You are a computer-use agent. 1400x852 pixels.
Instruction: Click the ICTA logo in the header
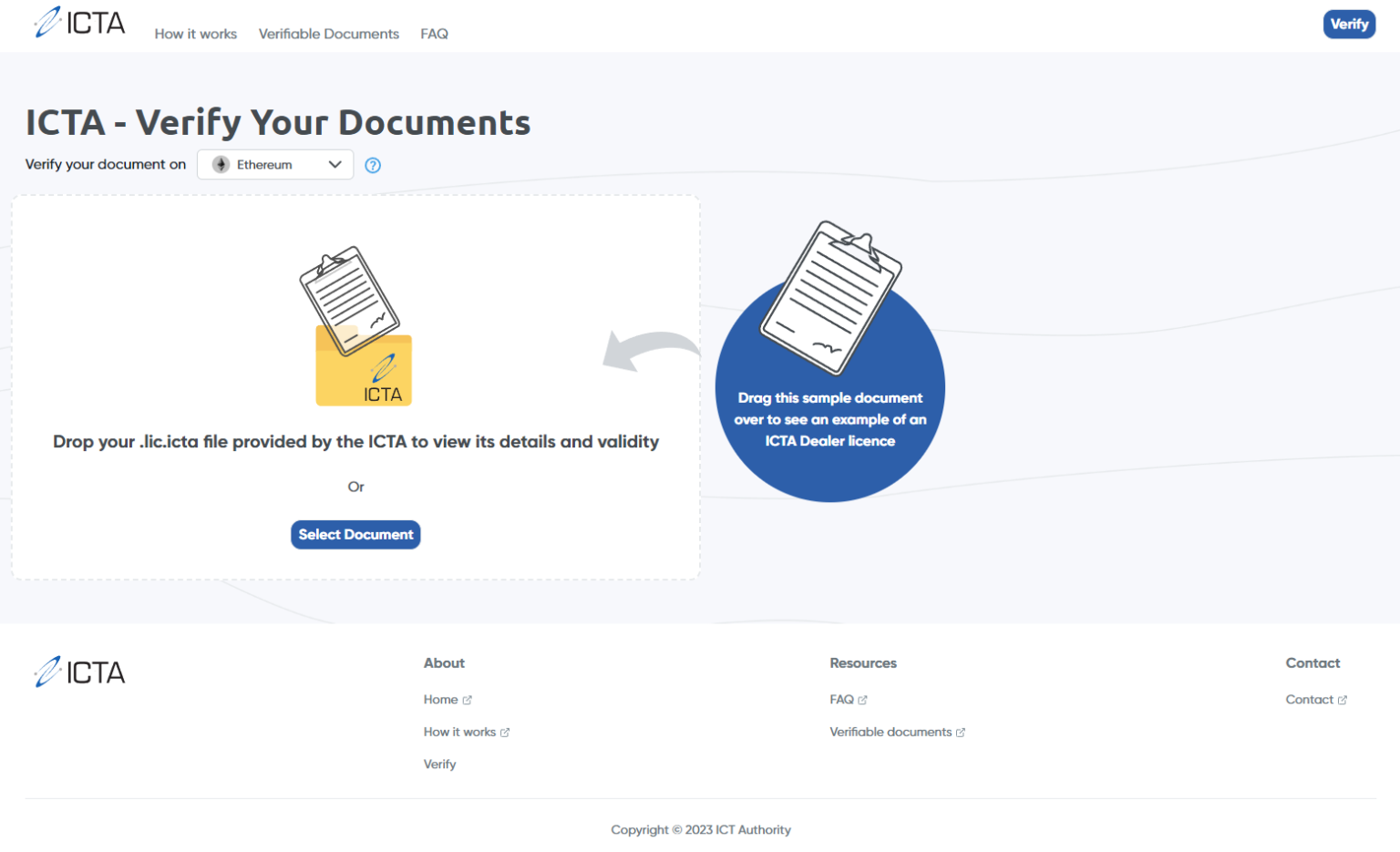coord(79,23)
